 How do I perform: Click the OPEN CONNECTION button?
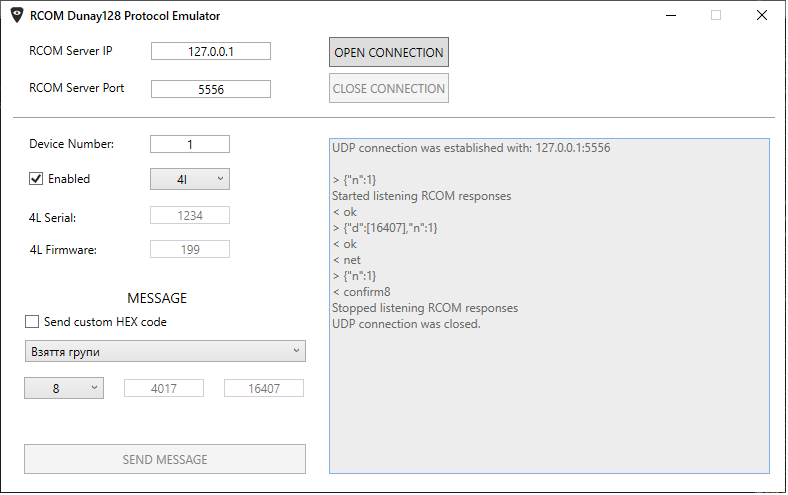tap(389, 52)
